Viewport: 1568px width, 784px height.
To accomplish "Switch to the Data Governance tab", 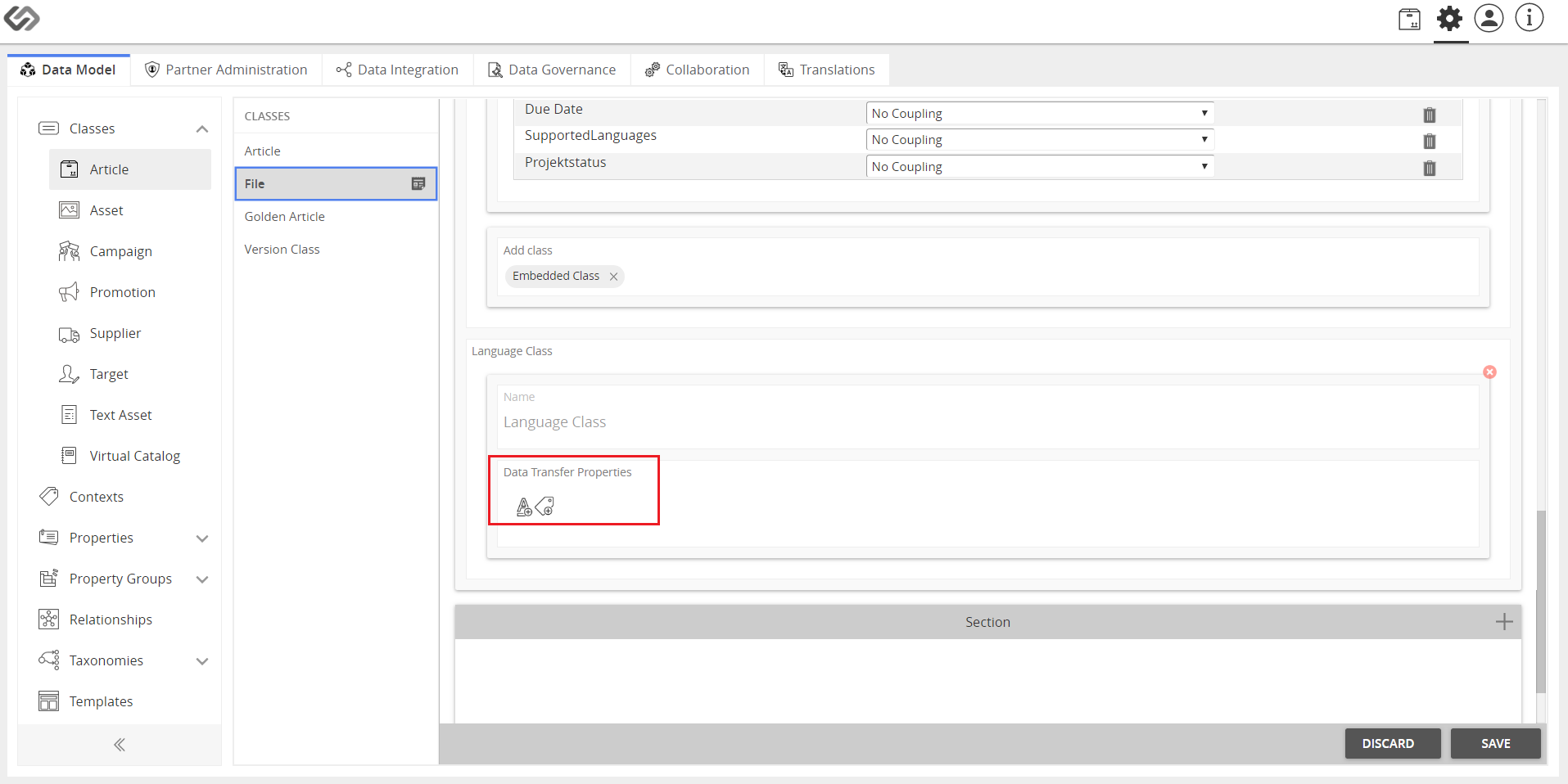I will [552, 70].
